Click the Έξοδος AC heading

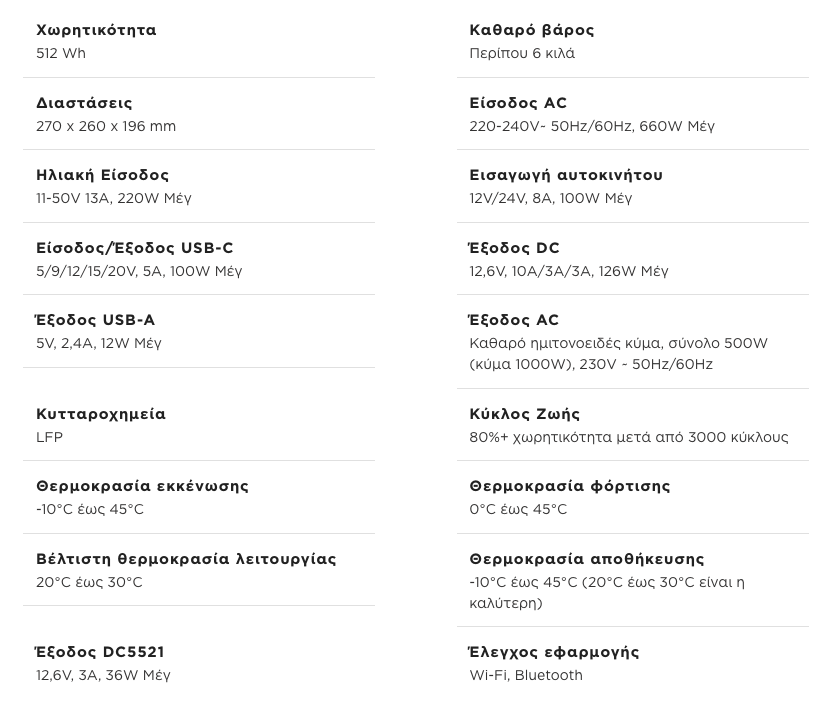click(514, 320)
